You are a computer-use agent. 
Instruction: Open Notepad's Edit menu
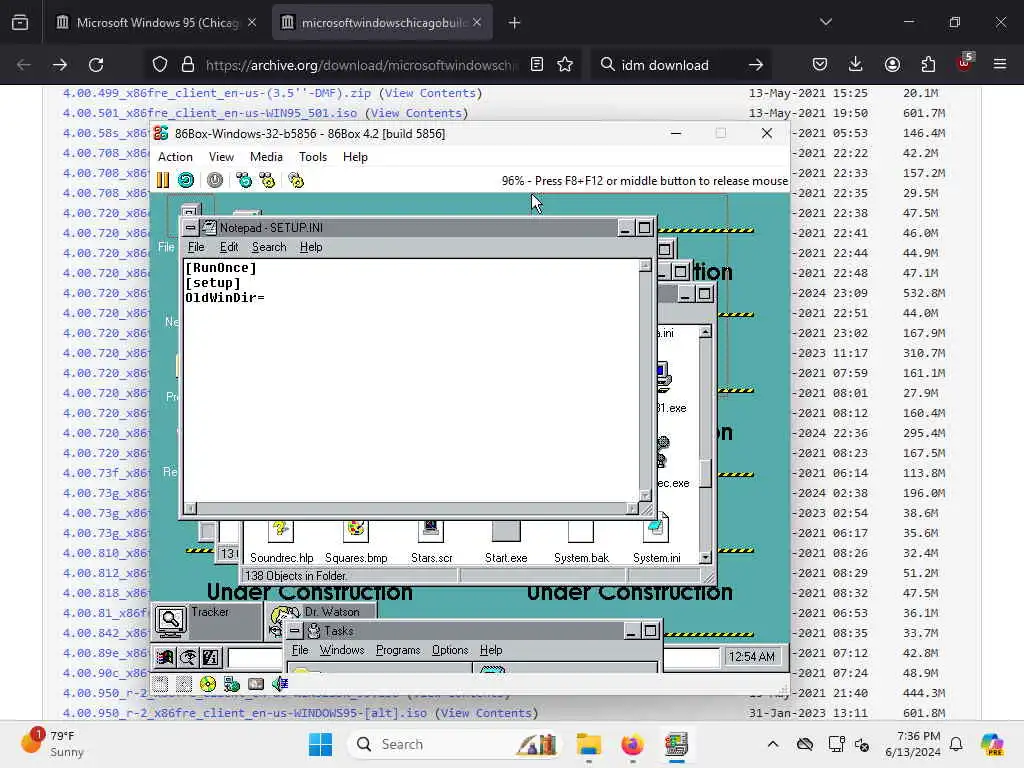click(229, 247)
